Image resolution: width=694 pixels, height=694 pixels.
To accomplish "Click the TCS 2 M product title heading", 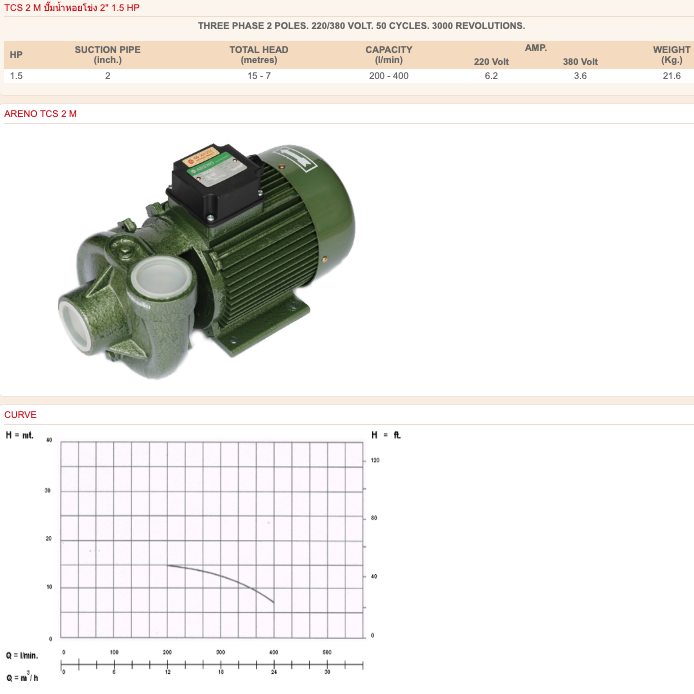I will pos(72,8).
